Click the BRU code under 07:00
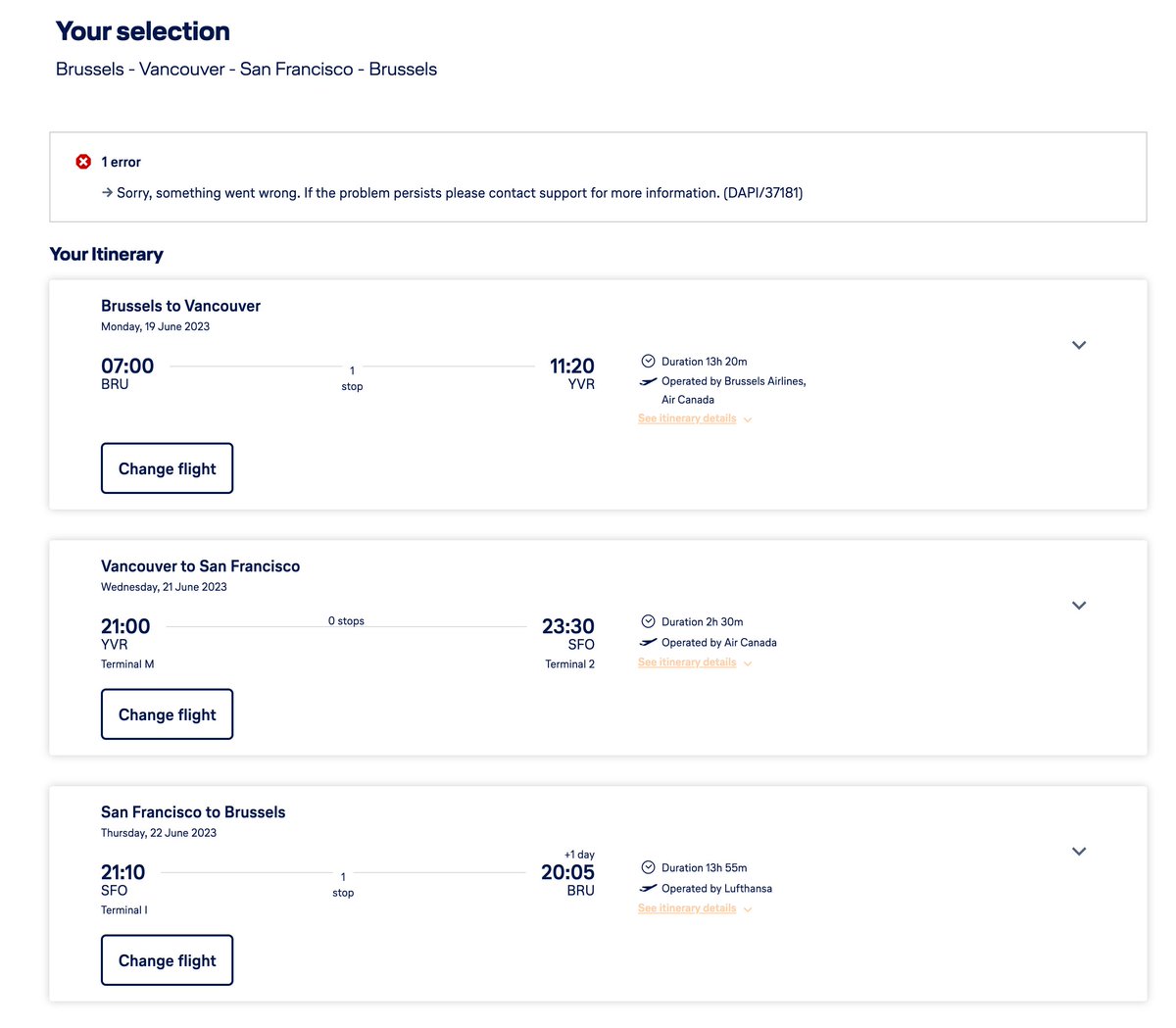Image resolution: width=1176 pixels, height=1028 pixels. (x=115, y=384)
